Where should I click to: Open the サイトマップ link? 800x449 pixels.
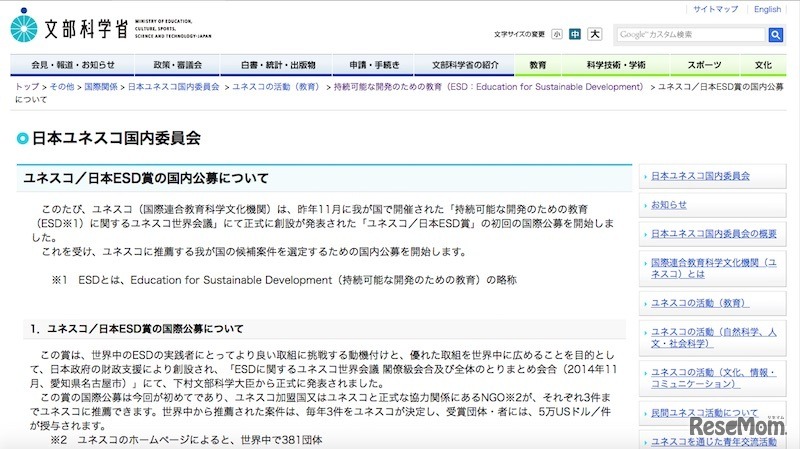coord(715,9)
